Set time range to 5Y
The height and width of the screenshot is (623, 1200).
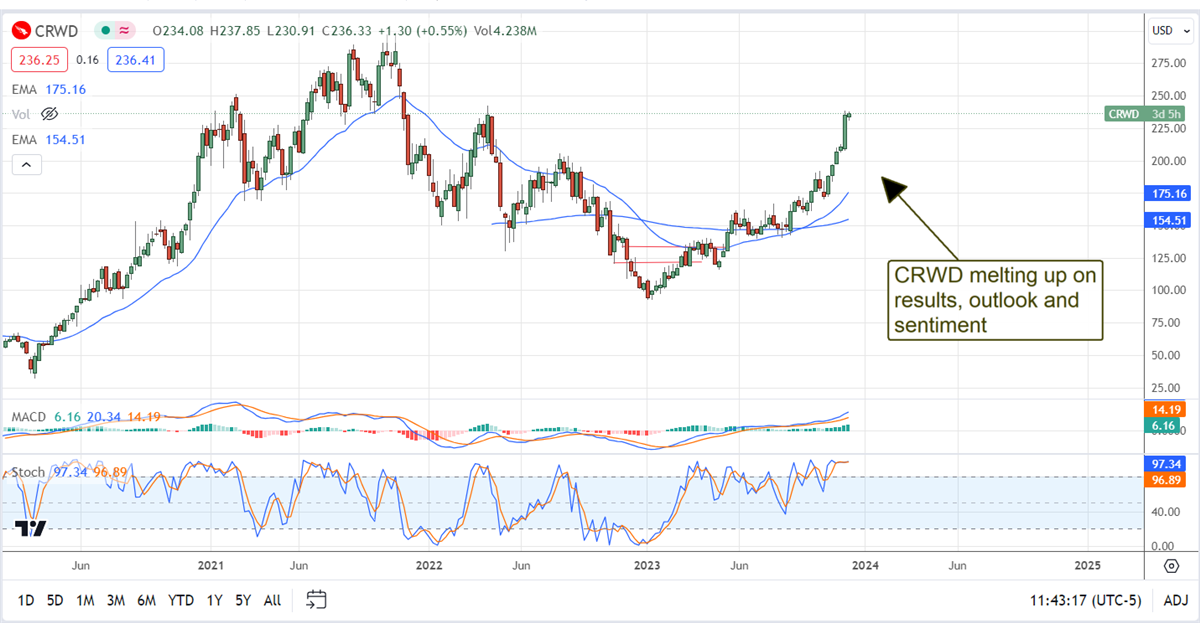point(243,600)
